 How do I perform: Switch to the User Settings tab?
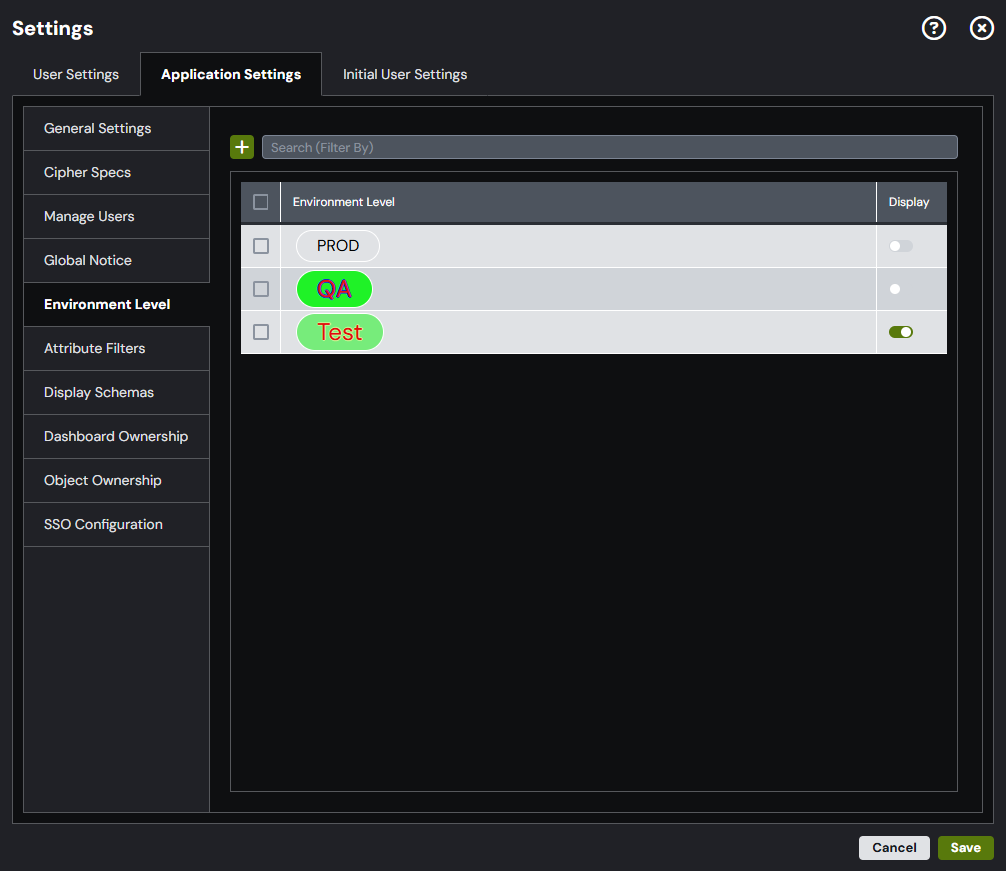pyautogui.click(x=76, y=74)
